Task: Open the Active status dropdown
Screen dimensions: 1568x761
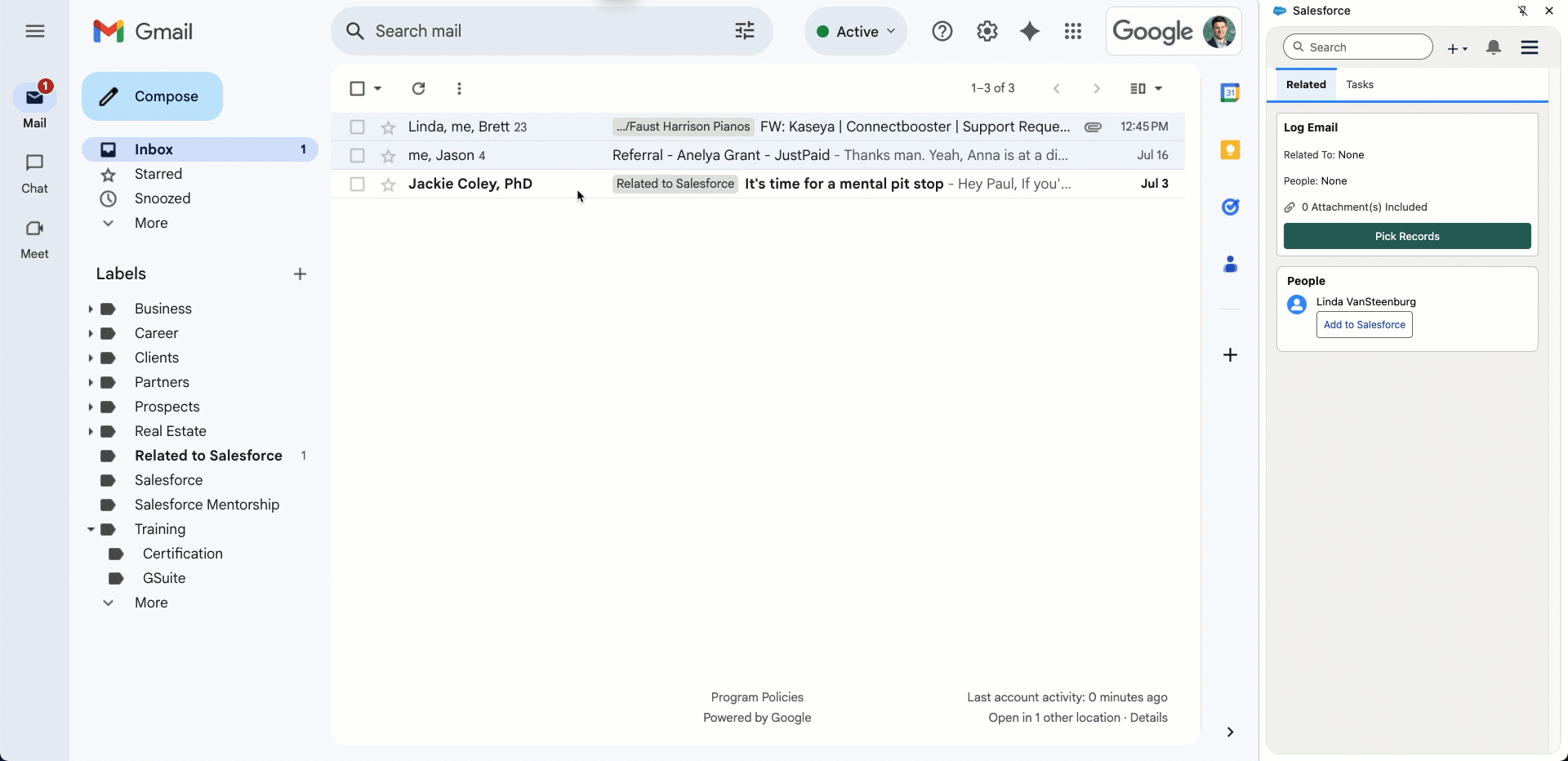Action: pos(856,31)
